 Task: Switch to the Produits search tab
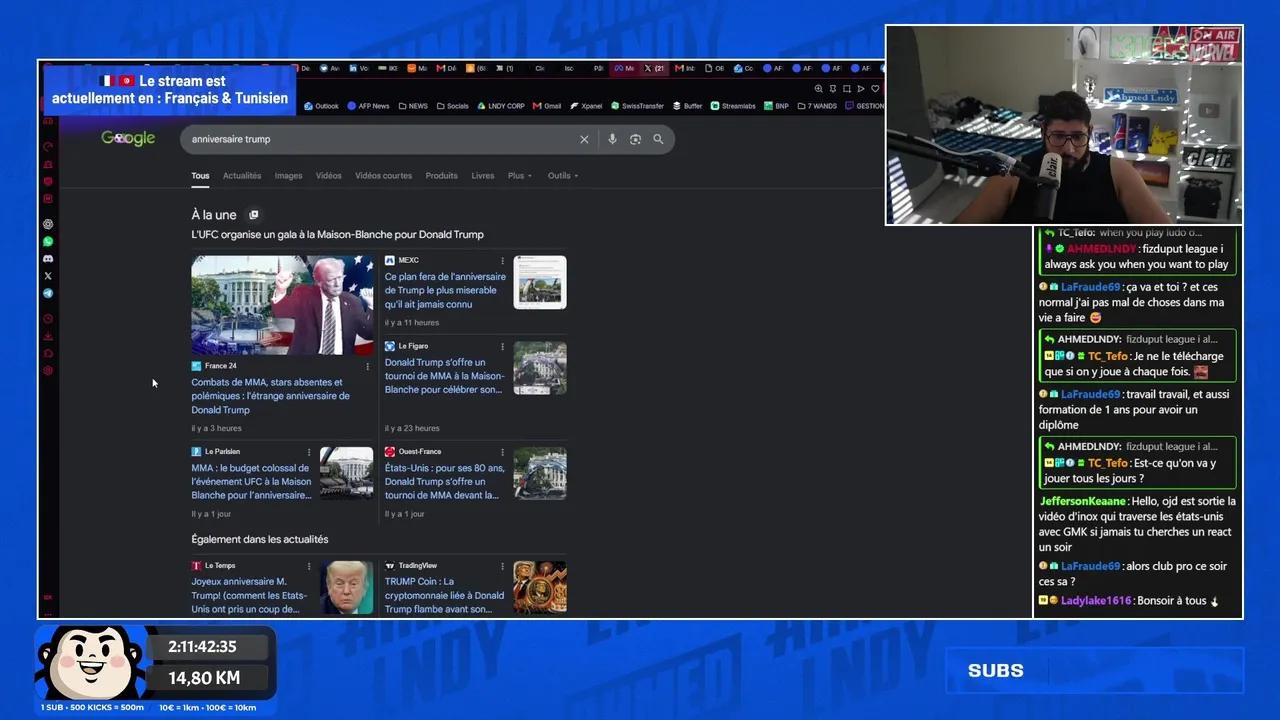pos(441,176)
